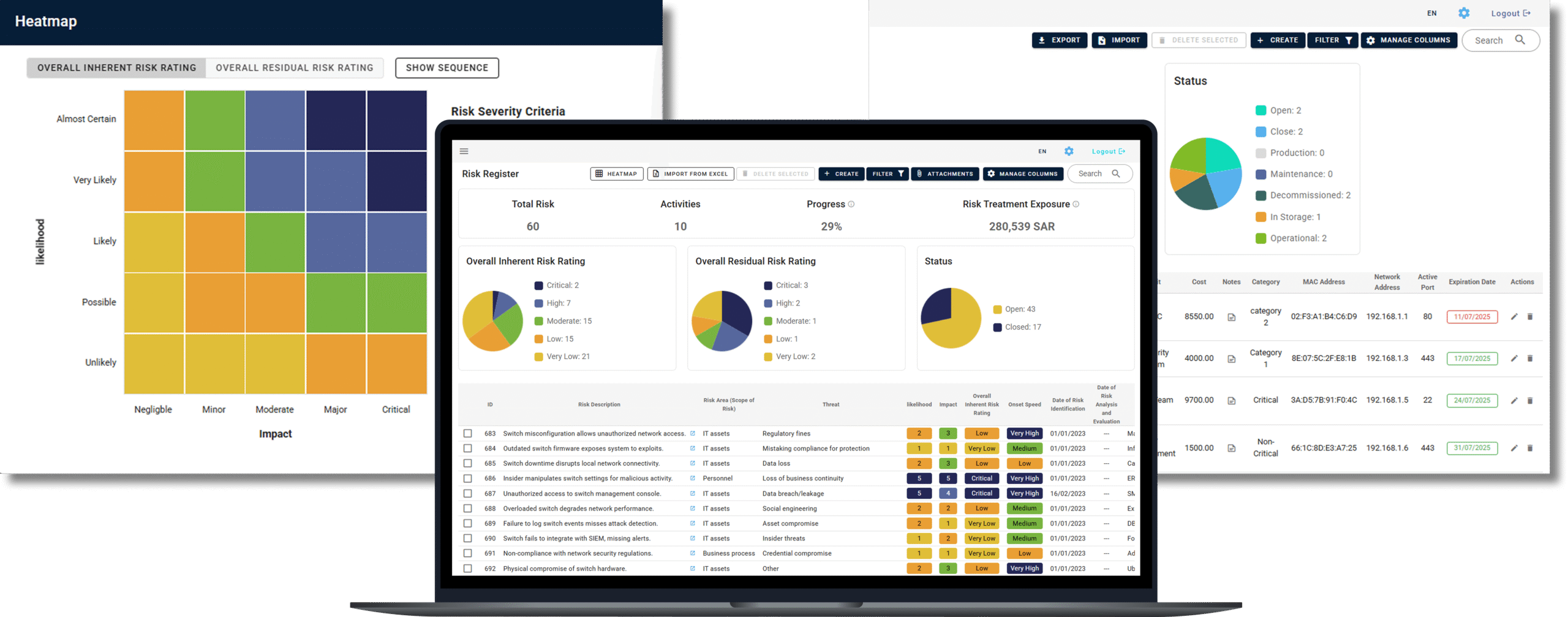The image size is (1568, 617).
Task: Click Export button in asset window
Action: pos(1060,40)
